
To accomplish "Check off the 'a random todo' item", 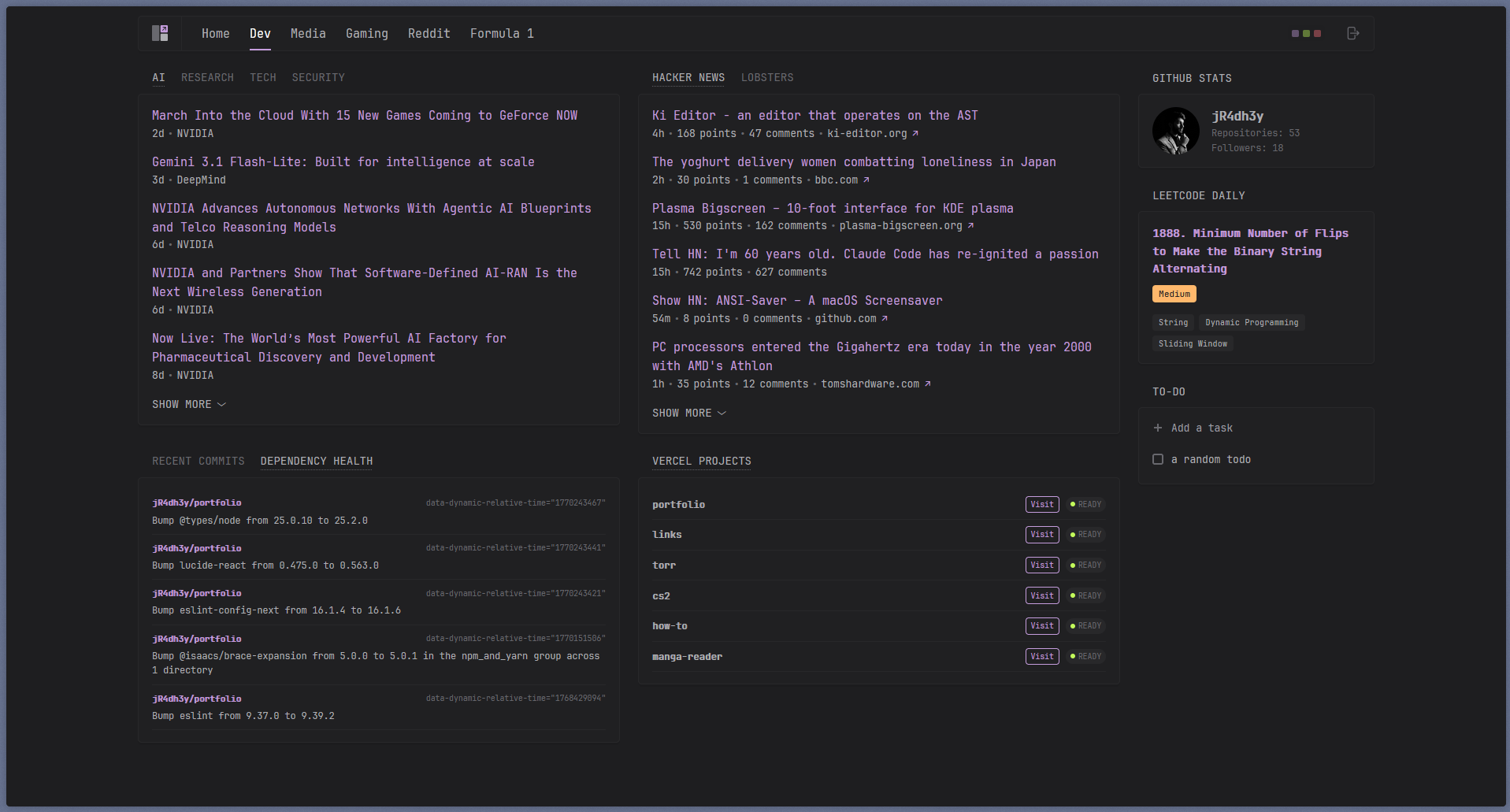I will click(x=1158, y=459).
